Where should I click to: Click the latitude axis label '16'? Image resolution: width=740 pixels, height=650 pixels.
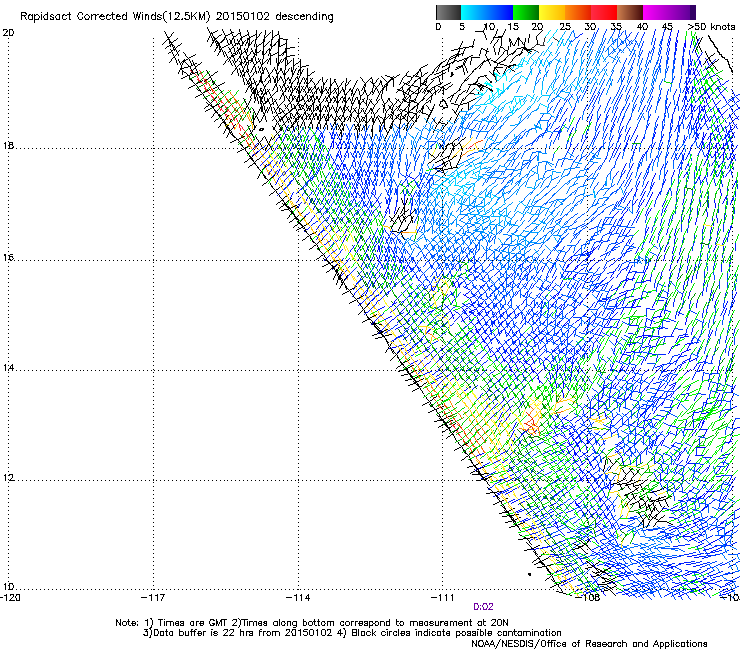[x=8, y=258]
